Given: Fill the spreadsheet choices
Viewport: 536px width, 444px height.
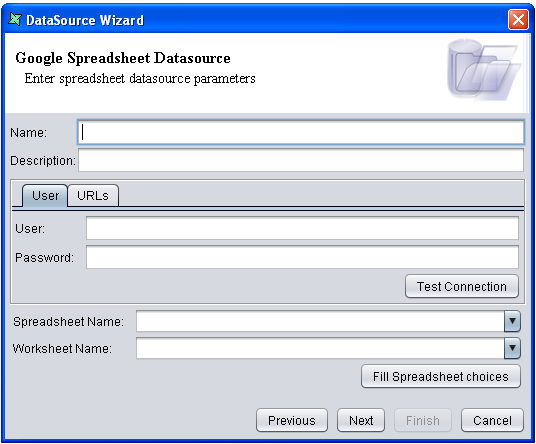Looking at the screenshot, I should point(441,376).
